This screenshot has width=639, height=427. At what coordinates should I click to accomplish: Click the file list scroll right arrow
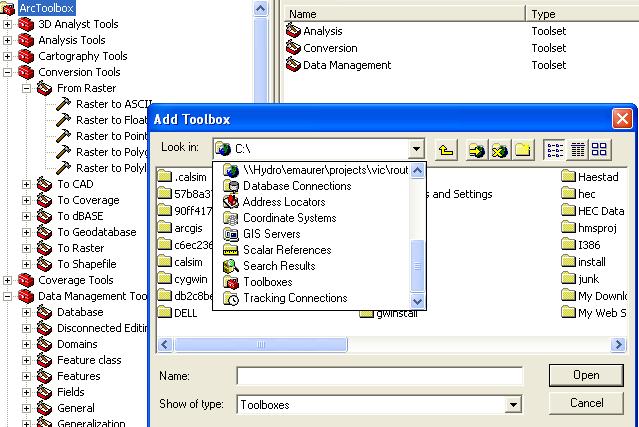618,345
